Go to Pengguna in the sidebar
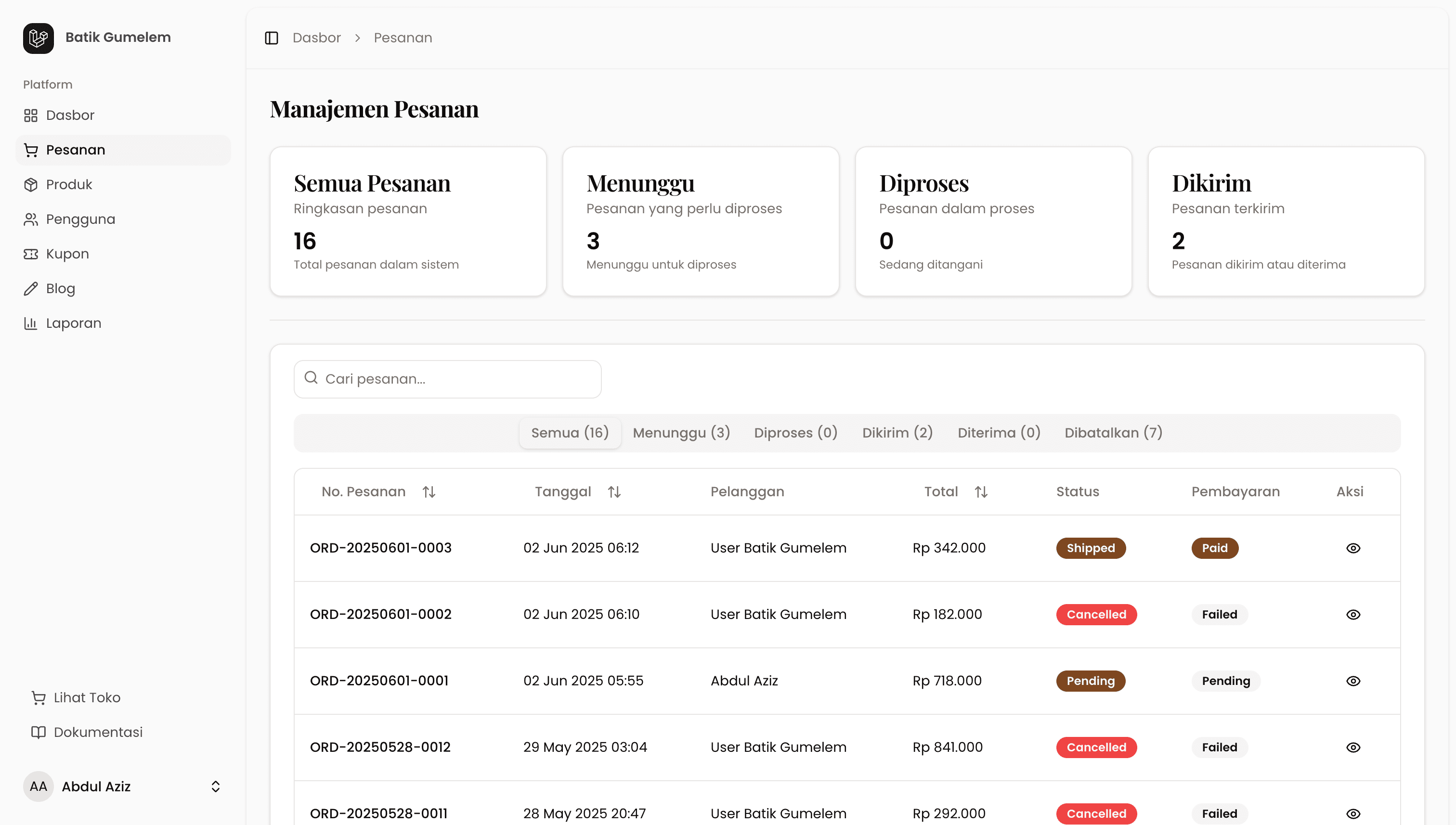1456x825 pixels. coord(123,219)
